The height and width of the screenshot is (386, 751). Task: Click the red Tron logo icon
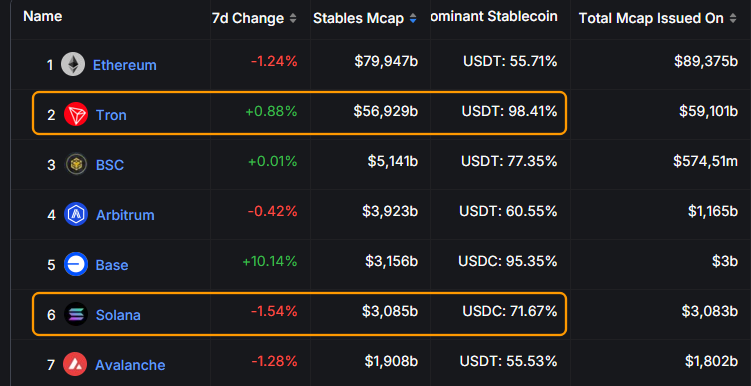click(x=76, y=114)
